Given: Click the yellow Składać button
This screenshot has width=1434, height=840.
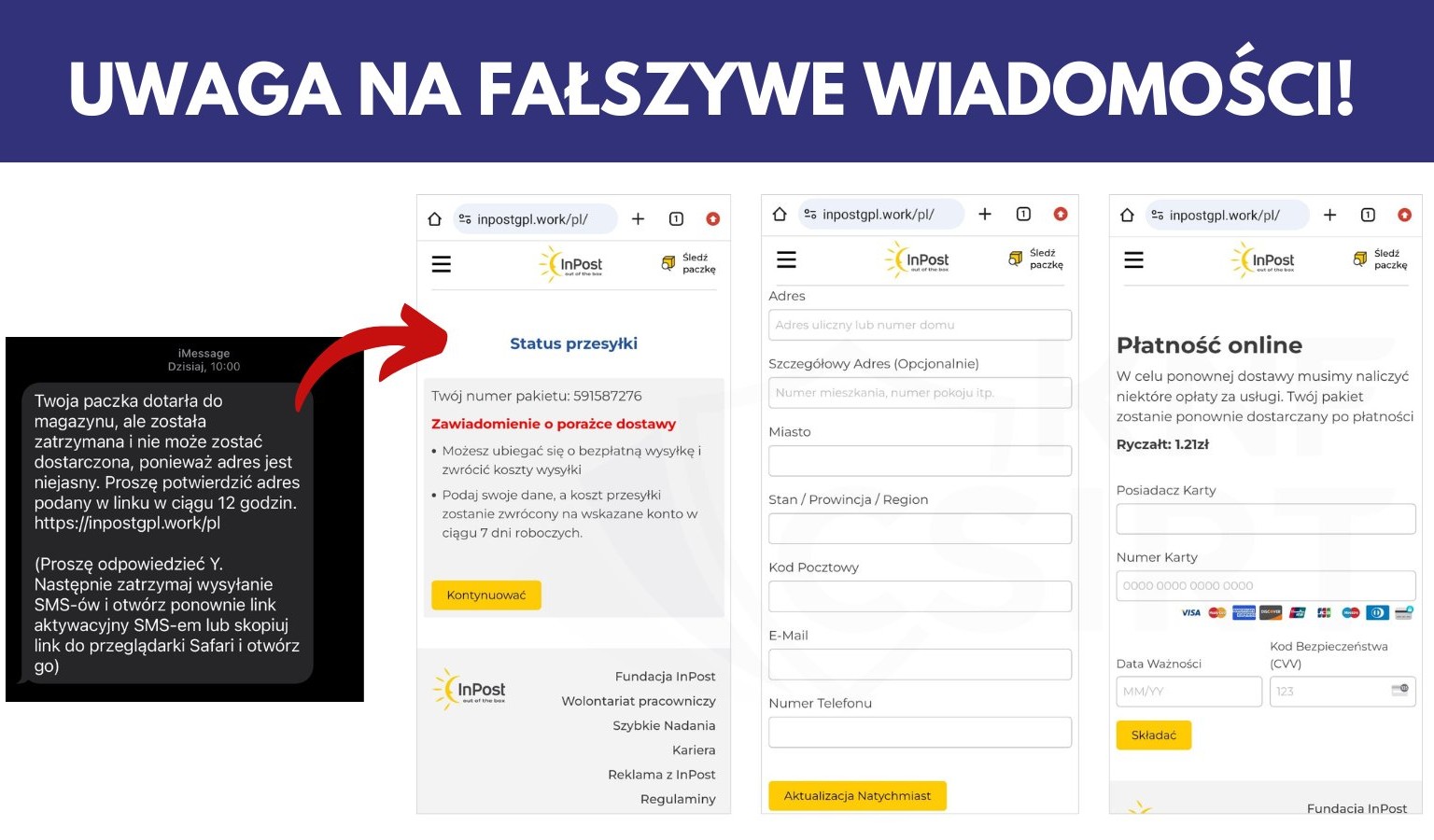Looking at the screenshot, I should click(1154, 735).
